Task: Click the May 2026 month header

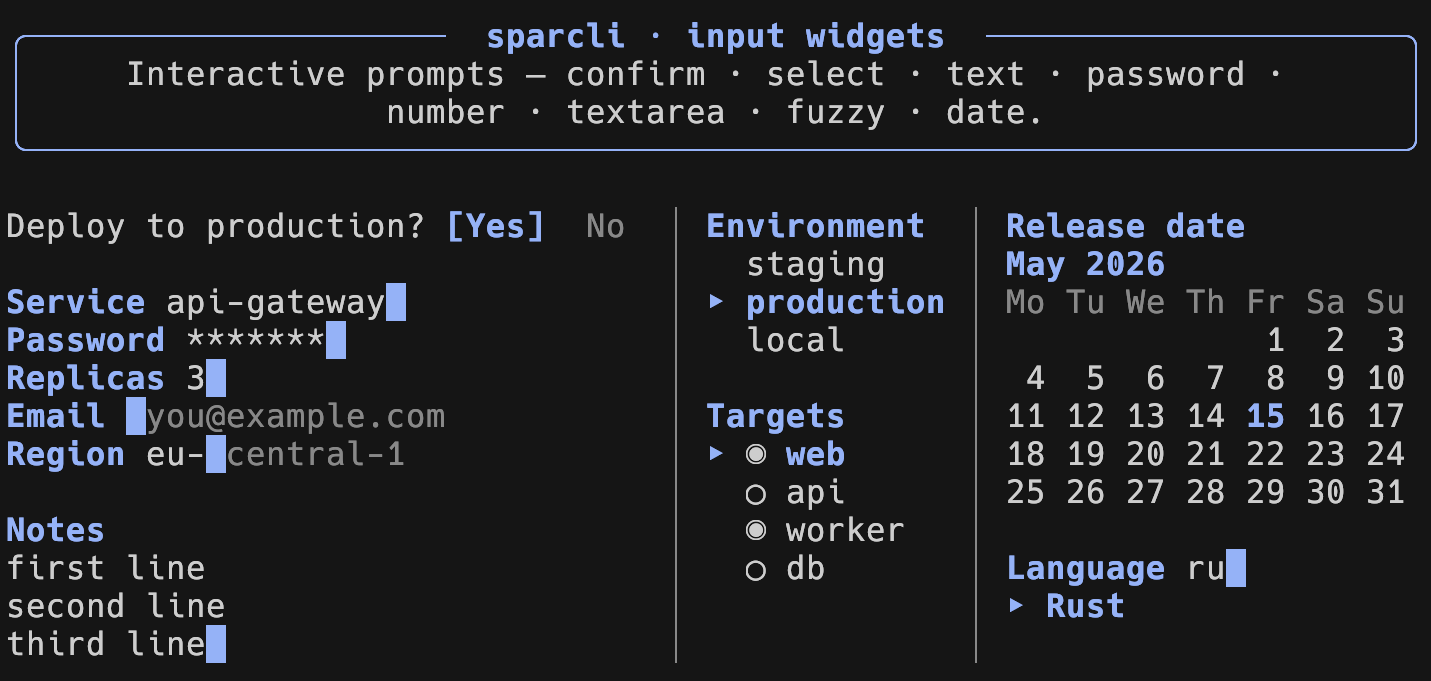Action: [1086, 265]
